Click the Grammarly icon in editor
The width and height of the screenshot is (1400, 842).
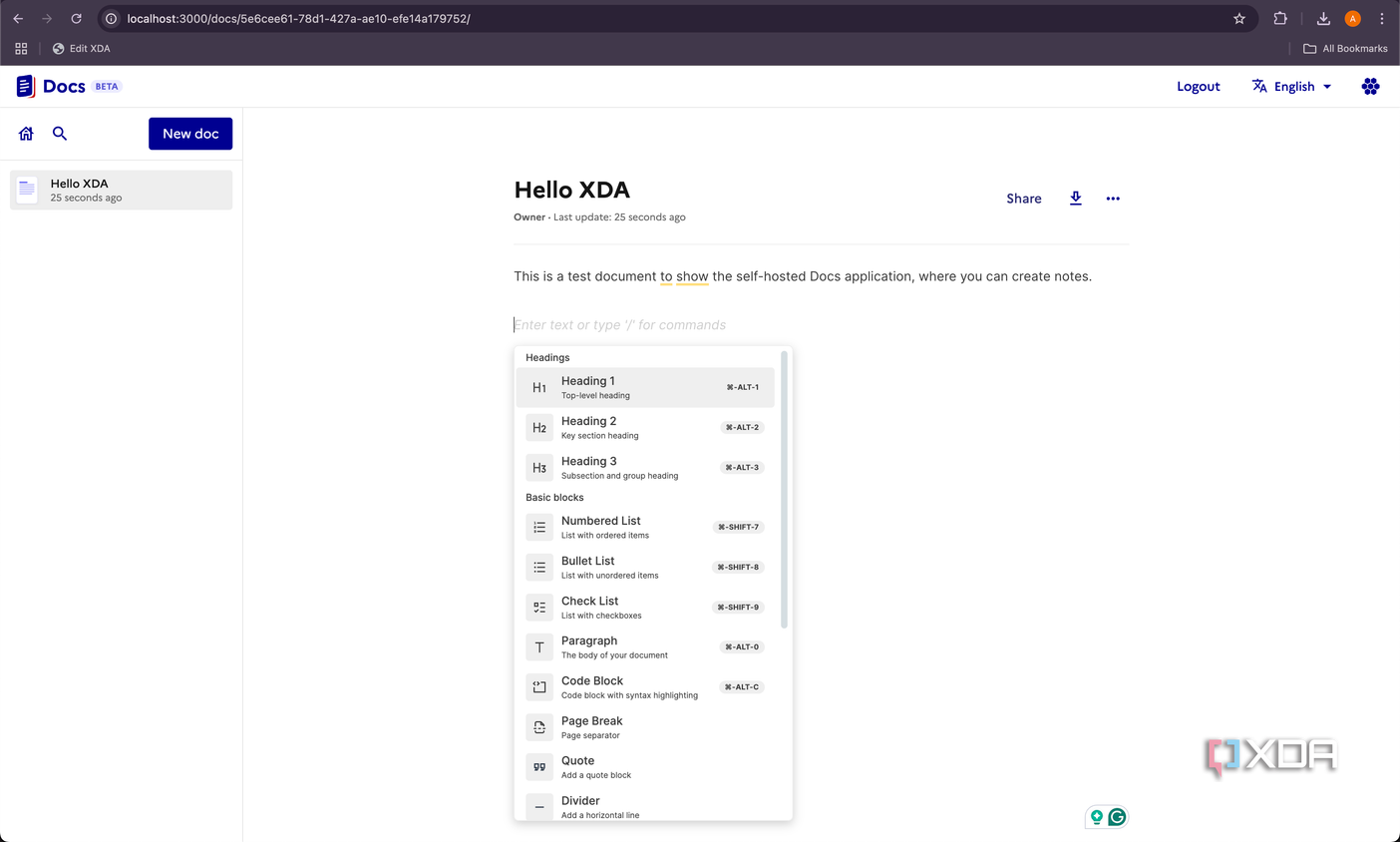tap(1117, 817)
